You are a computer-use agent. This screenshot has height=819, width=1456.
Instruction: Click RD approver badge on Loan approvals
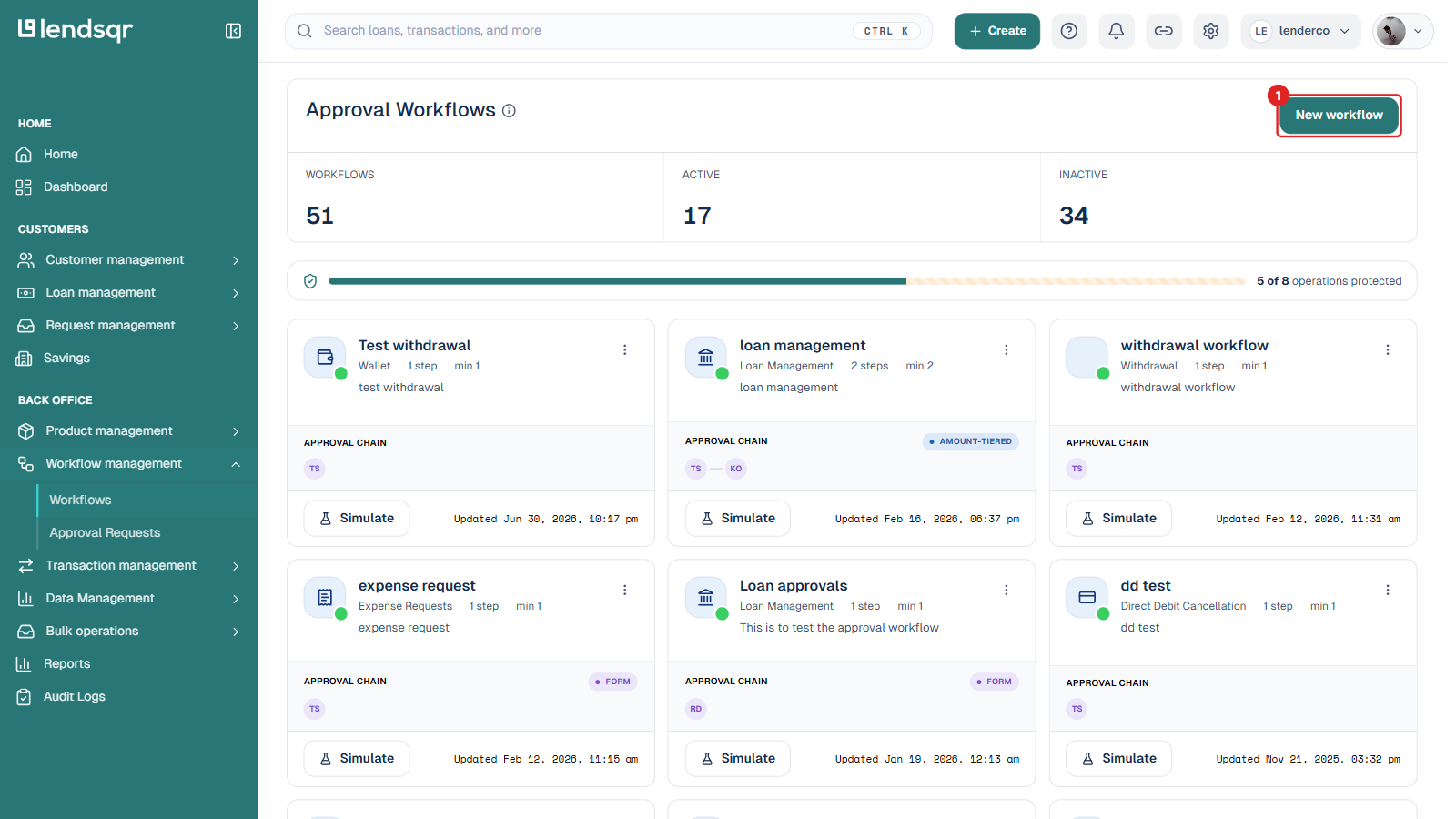(696, 709)
